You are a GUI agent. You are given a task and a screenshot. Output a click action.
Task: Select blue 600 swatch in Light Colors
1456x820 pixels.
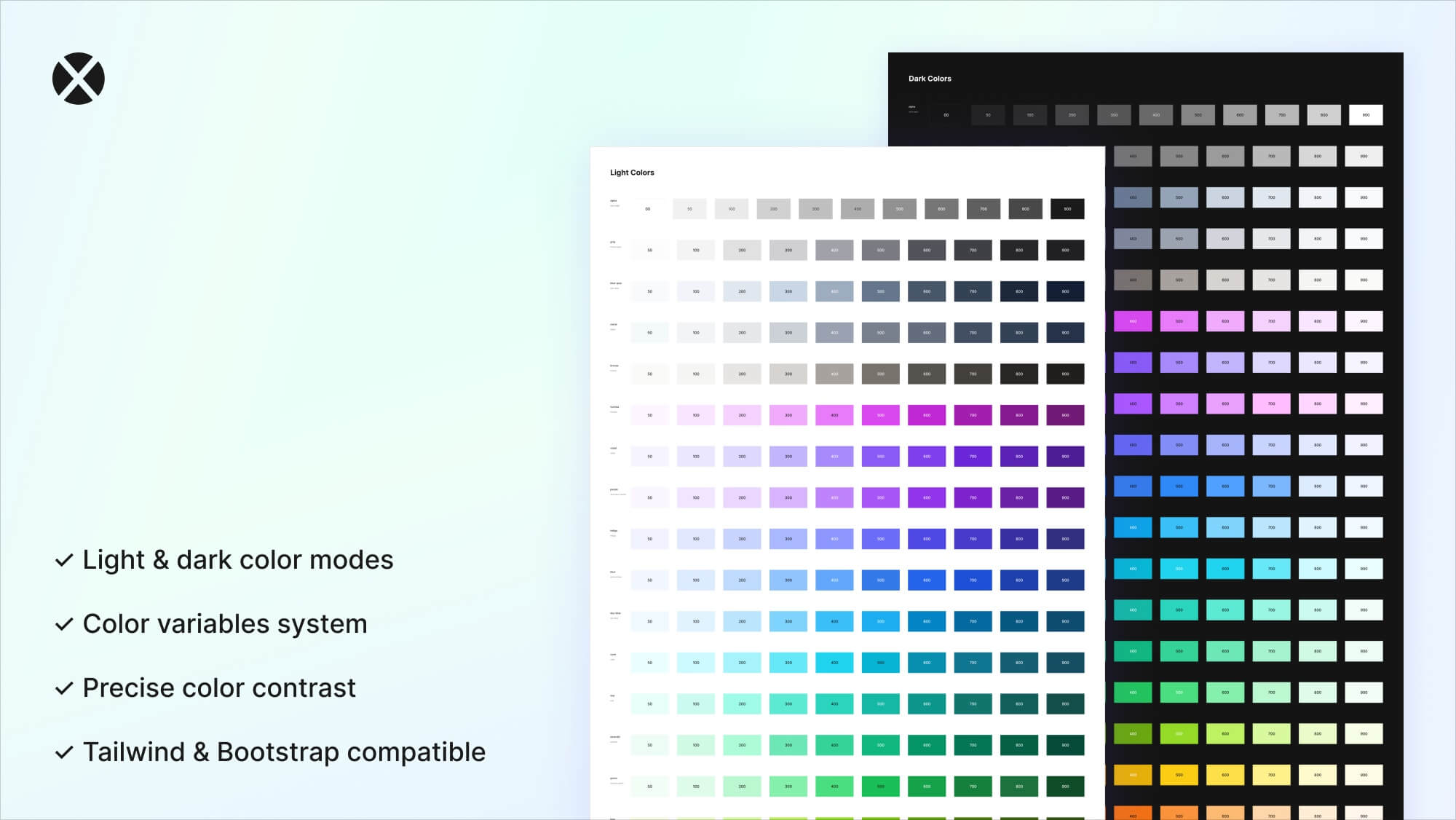click(x=927, y=580)
